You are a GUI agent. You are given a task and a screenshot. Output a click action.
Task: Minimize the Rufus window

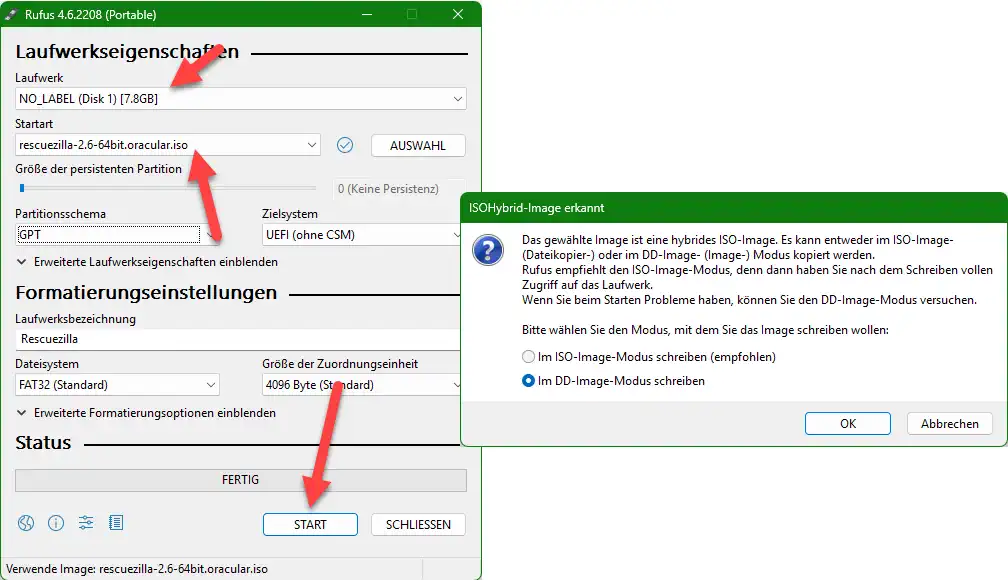pos(367,14)
